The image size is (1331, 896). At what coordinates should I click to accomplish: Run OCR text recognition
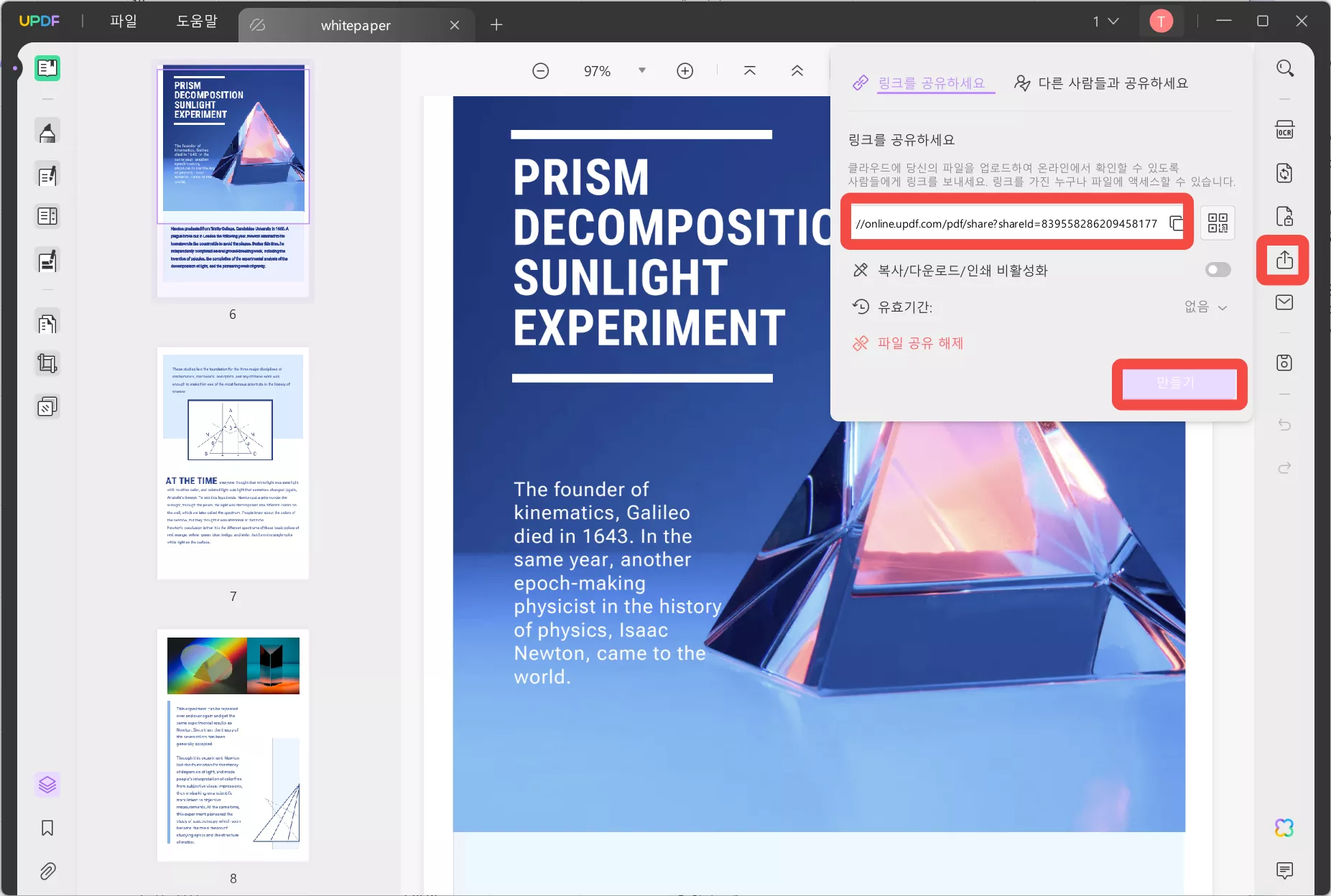coord(1284,130)
